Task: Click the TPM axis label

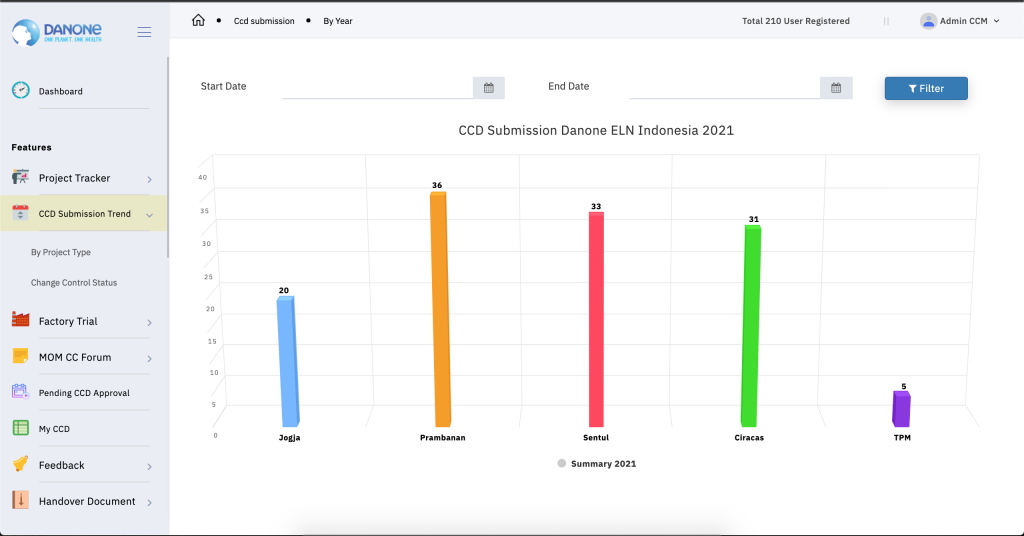Action: tap(902, 437)
